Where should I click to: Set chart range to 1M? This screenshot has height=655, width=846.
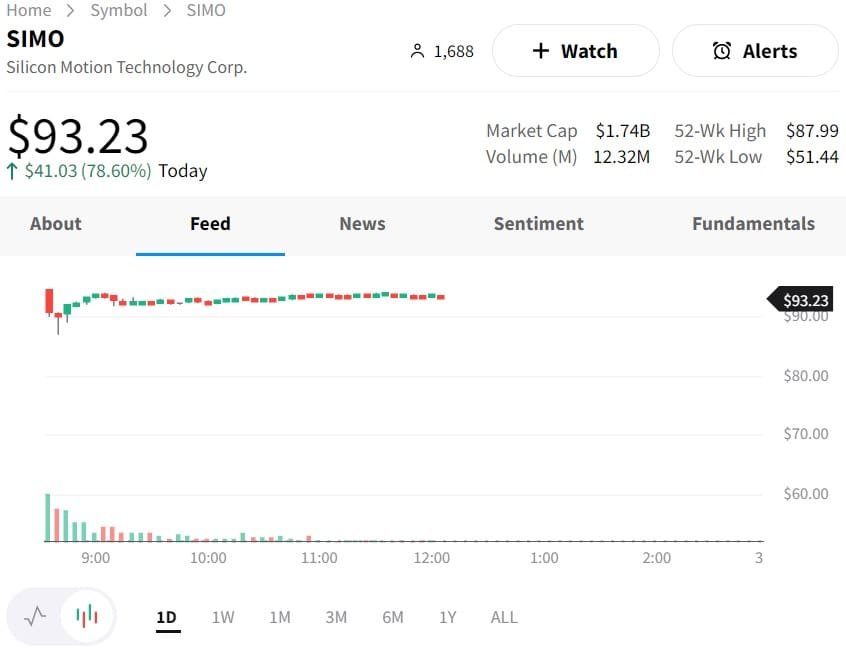click(x=280, y=617)
